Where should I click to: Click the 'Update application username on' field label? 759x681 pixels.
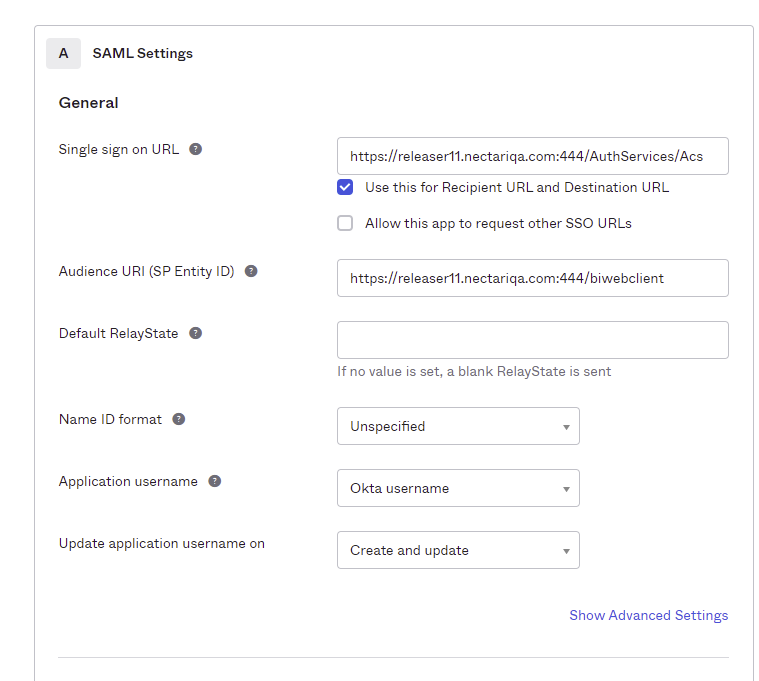tap(162, 543)
